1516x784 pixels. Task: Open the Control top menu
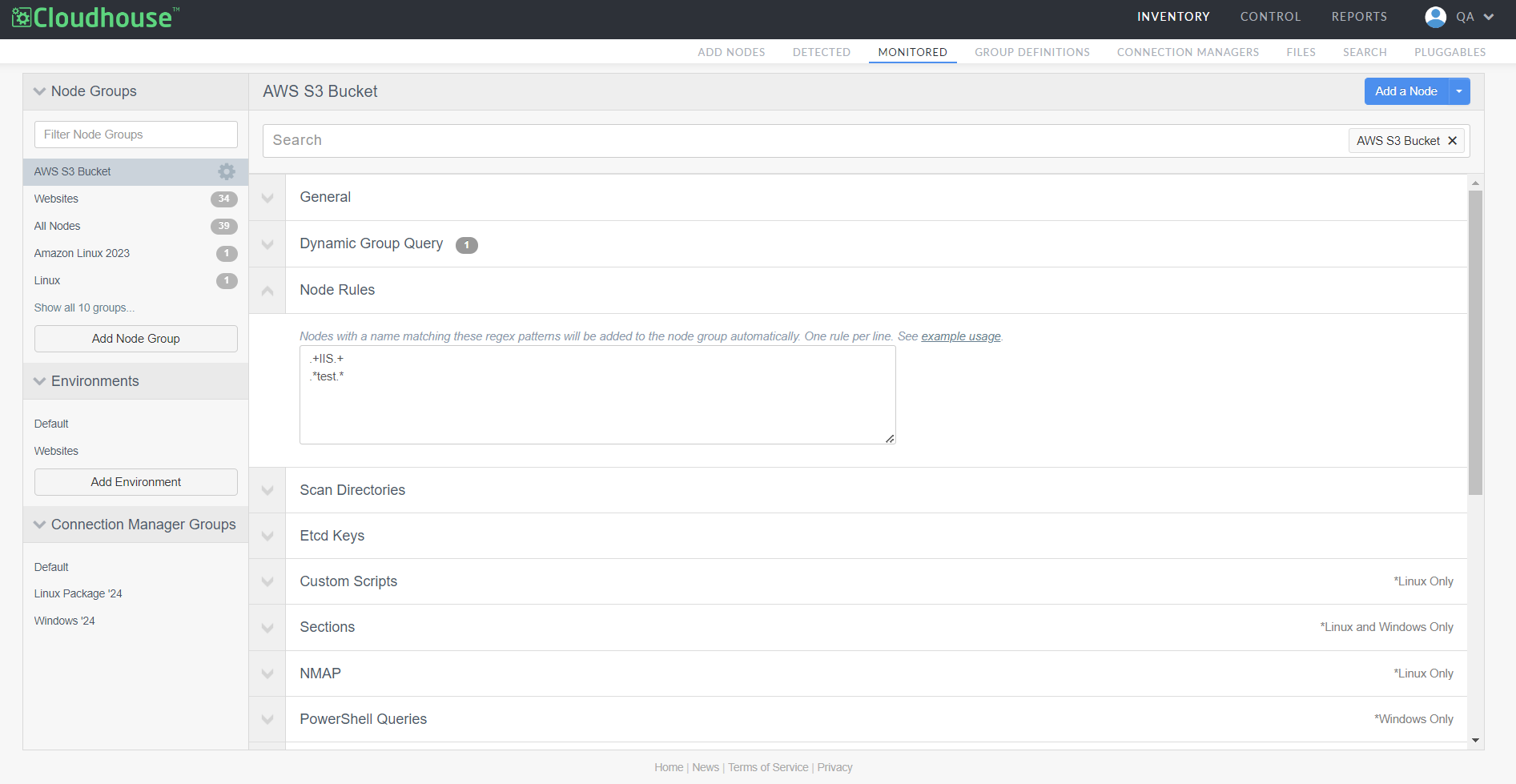[1270, 17]
